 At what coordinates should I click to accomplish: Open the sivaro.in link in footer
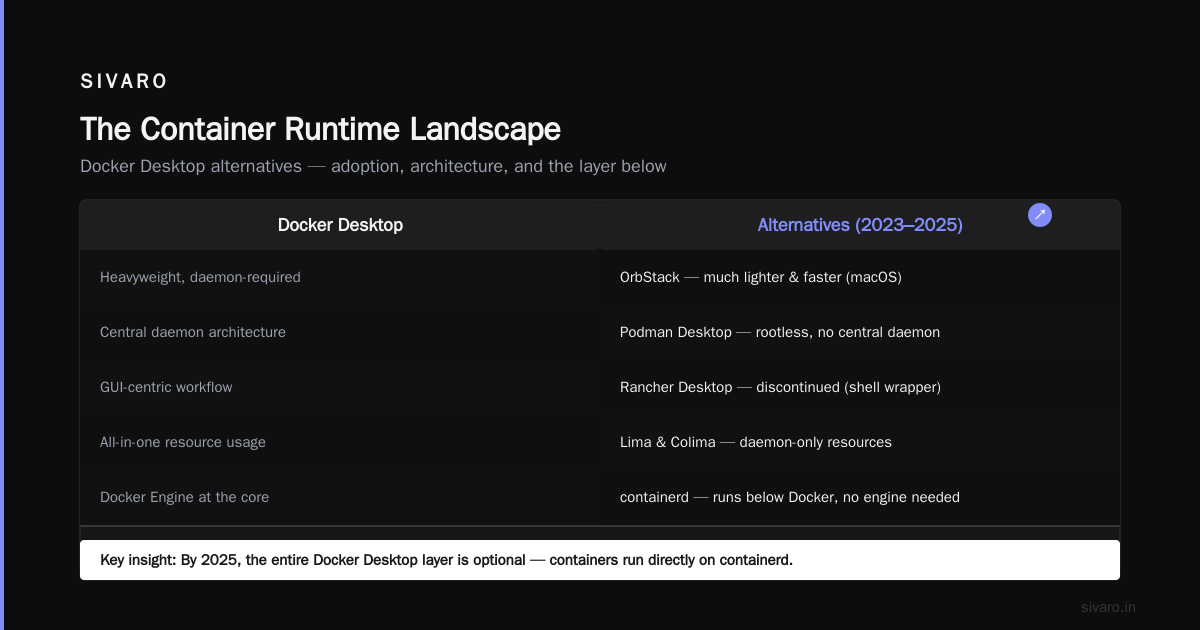click(1108, 607)
